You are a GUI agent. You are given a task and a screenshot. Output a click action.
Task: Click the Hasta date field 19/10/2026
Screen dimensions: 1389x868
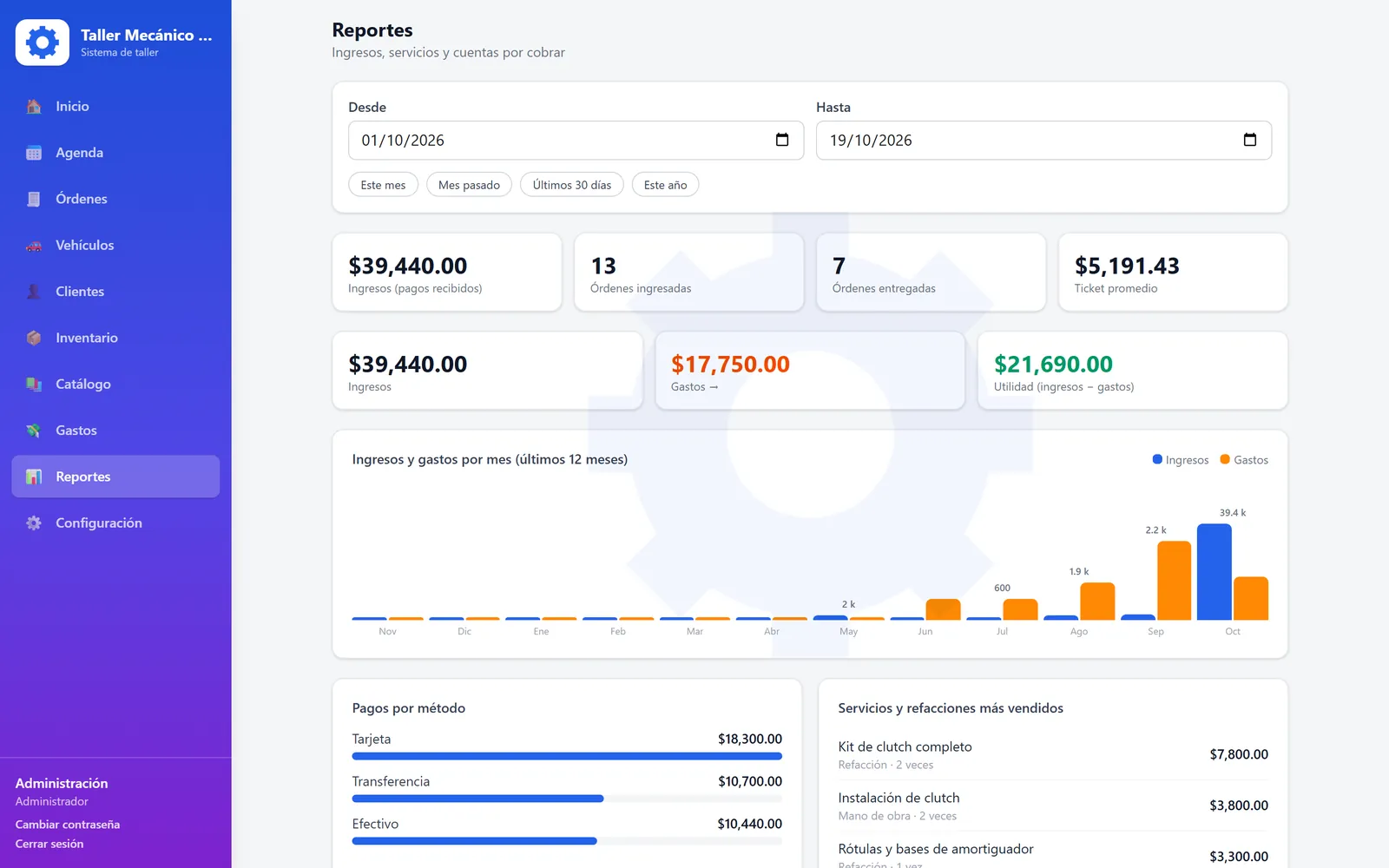tap(1043, 140)
